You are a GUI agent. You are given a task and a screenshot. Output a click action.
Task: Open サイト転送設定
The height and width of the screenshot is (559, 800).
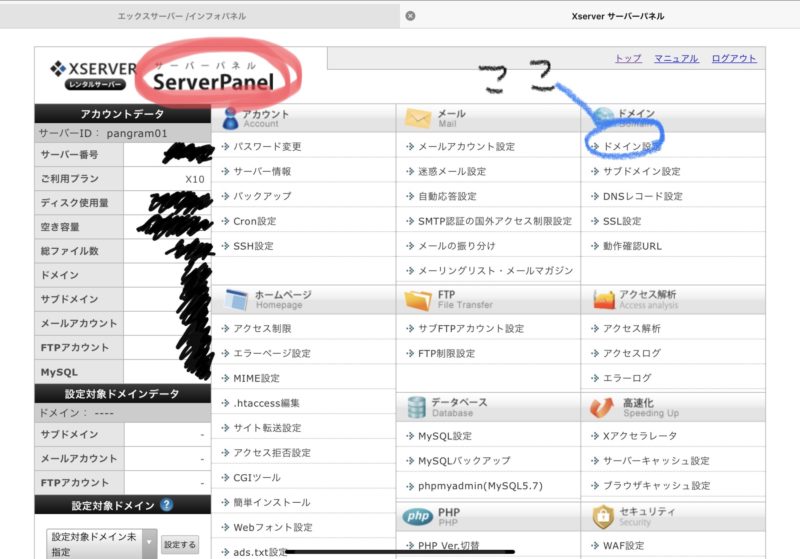click(x=267, y=427)
